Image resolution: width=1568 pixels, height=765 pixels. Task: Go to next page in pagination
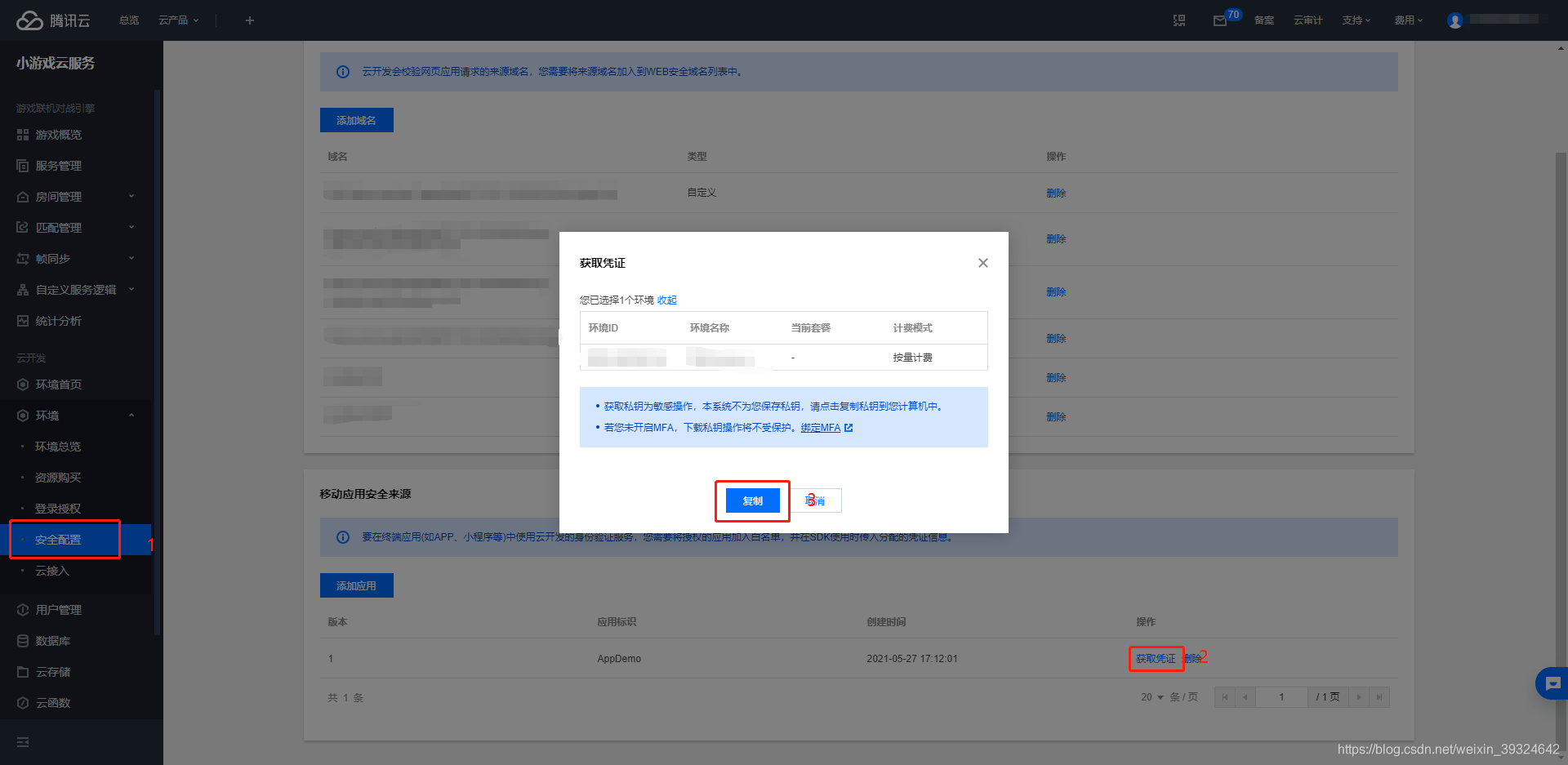[1359, 697]
